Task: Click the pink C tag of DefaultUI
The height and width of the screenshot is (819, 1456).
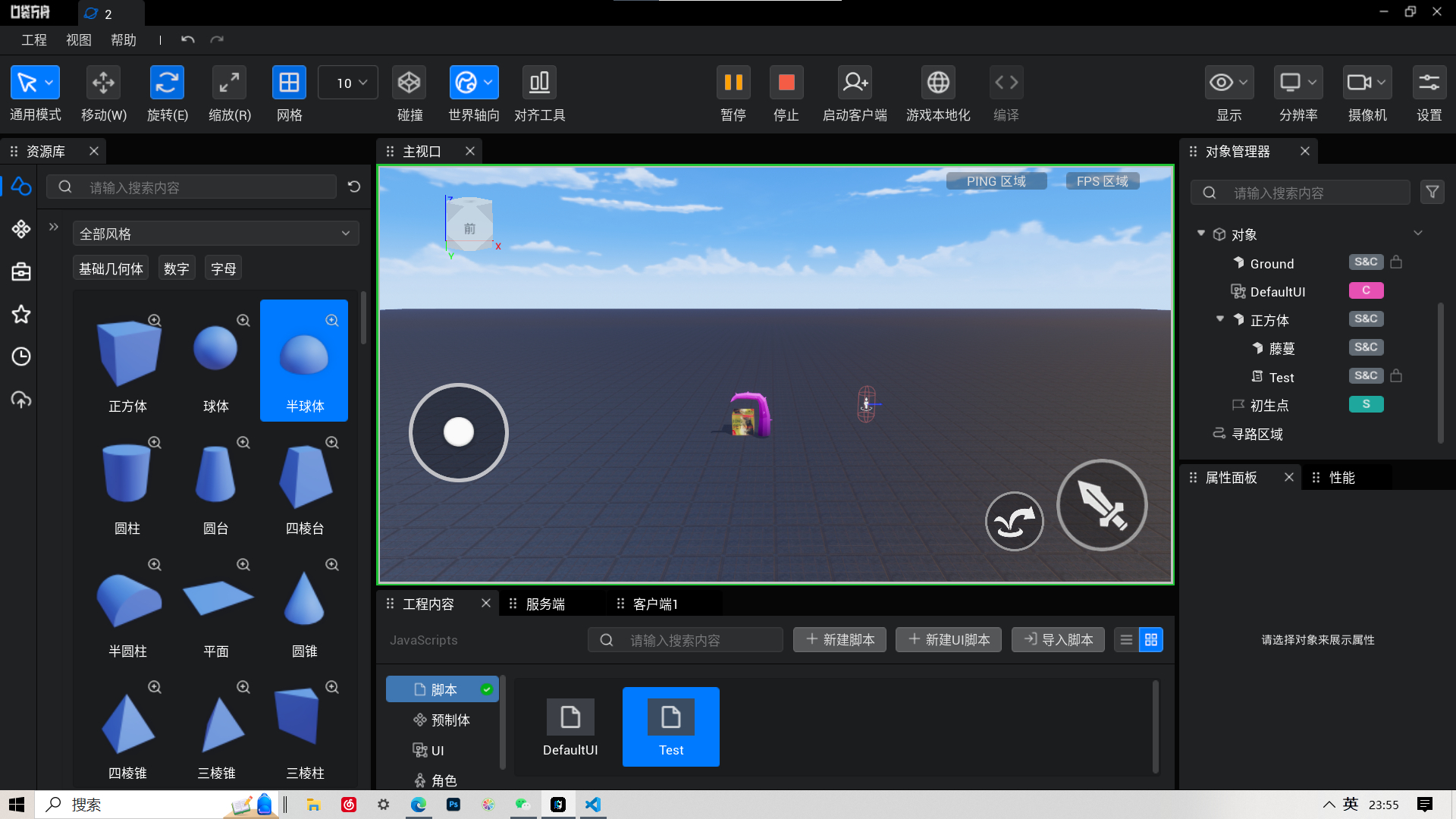Action: click(x=1367, y=290)
